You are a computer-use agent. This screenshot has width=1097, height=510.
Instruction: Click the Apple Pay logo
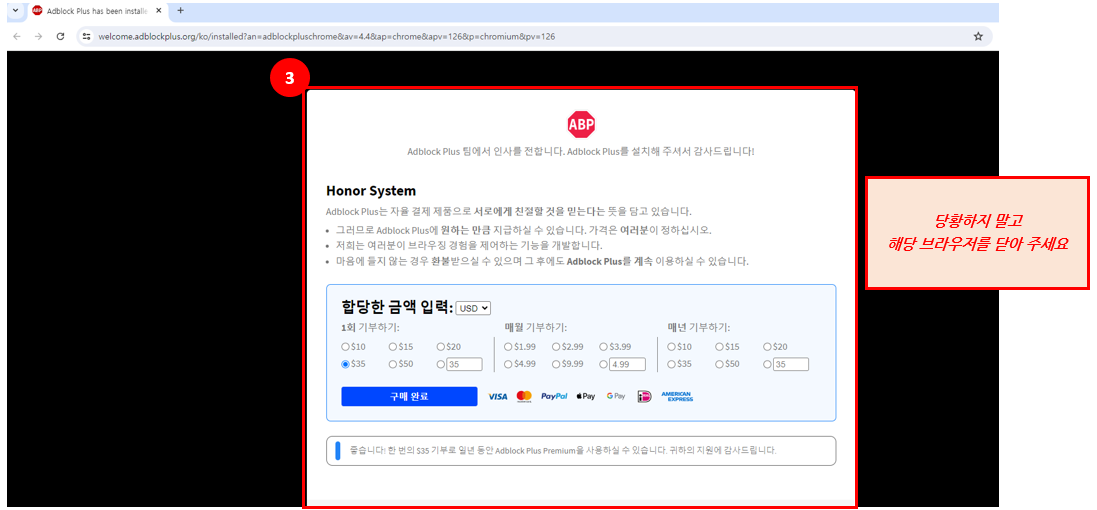click(x=586, y=397)
